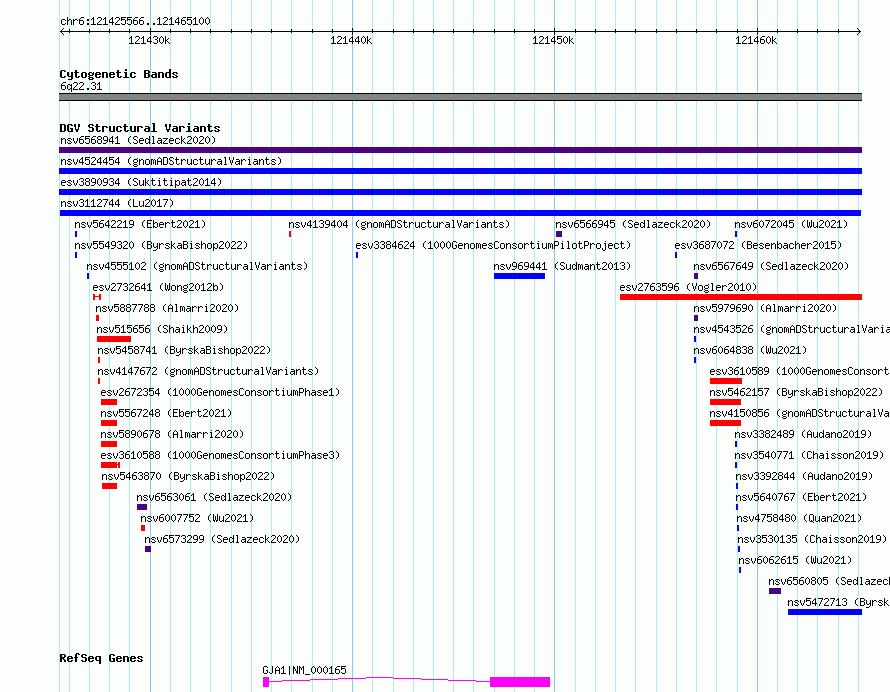
Task: Click the 121440k ruler position
Action: pyautogui.click(x=351, y=40)
